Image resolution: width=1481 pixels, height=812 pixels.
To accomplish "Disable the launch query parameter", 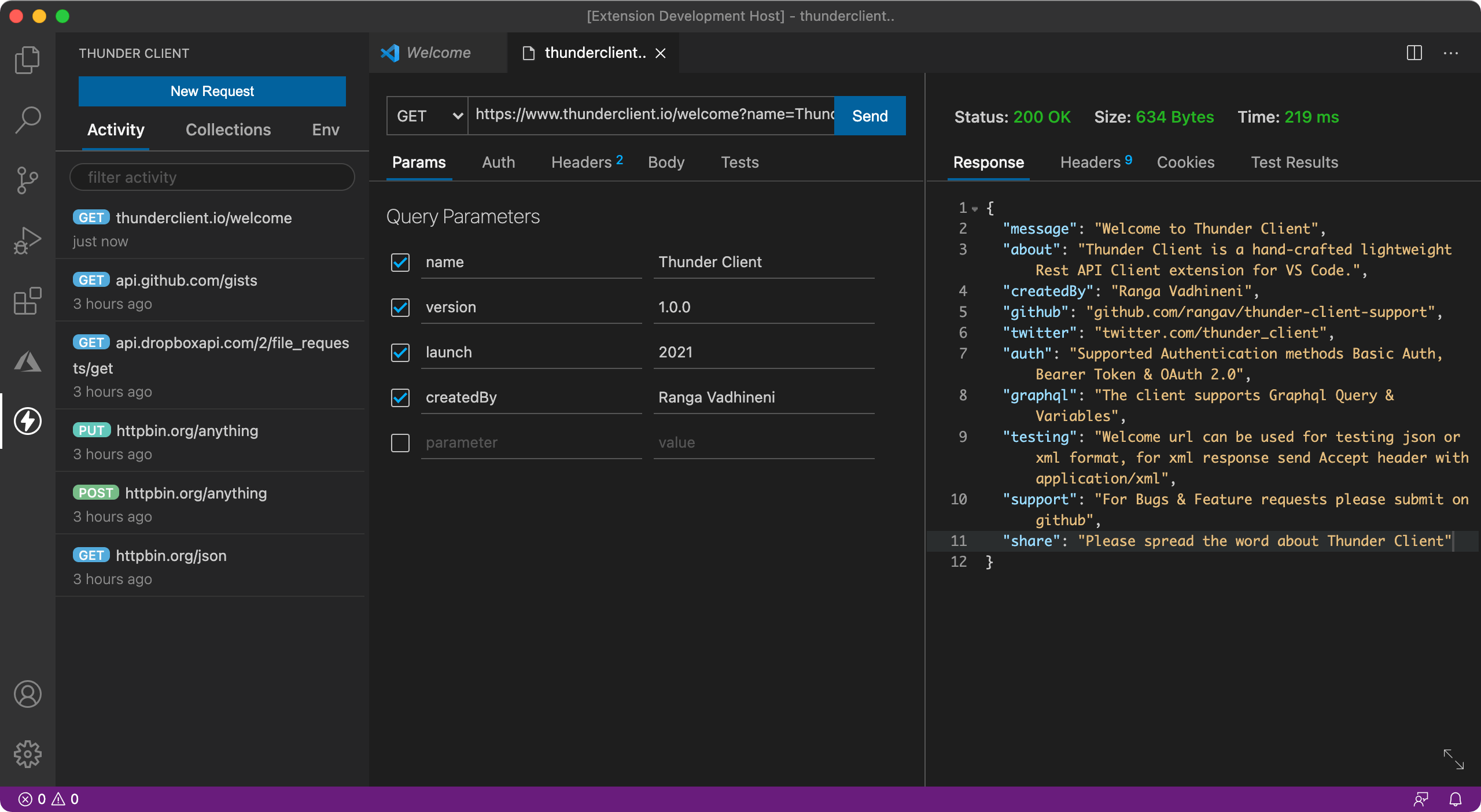I will pyautogui.click(x=400, y=352).
